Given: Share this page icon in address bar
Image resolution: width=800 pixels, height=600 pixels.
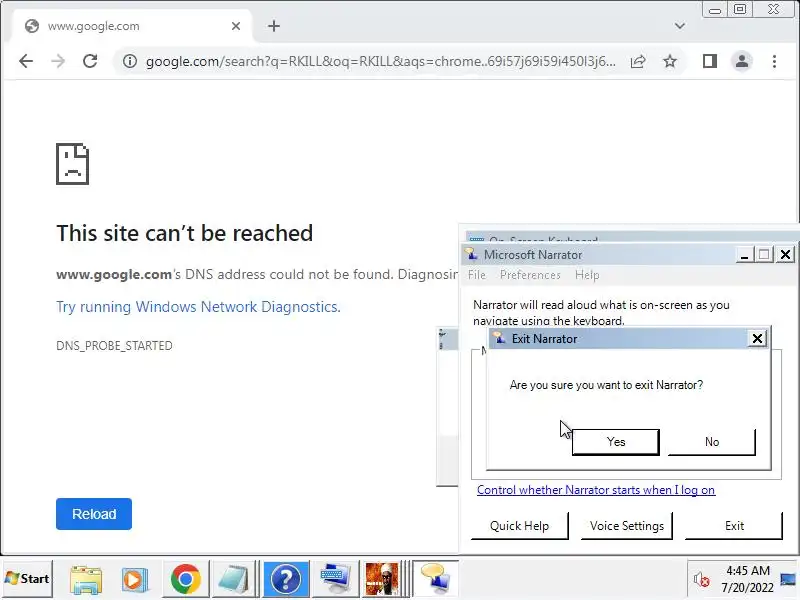Looking at the screenshot, I should tap(638, 62).
